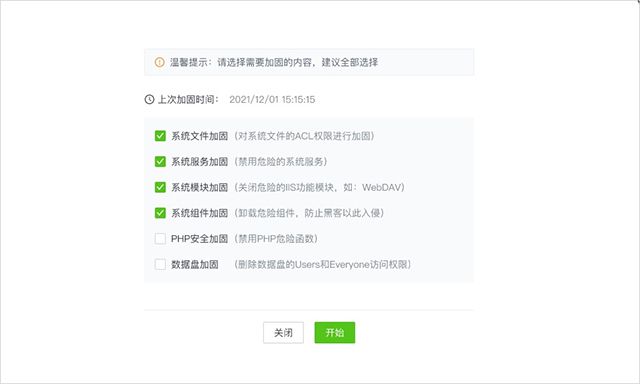Click the 系统服务加固 label text

tap(199, 162)
